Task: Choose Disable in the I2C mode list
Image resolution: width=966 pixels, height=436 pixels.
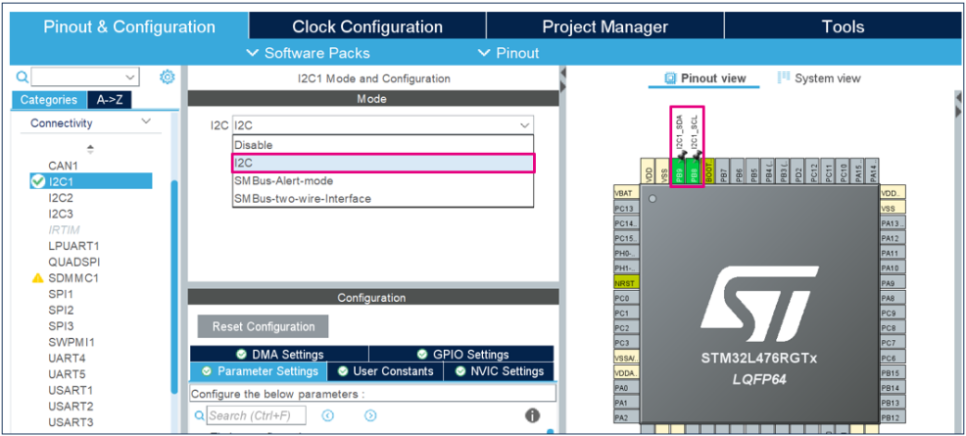Action: (383, 145)
